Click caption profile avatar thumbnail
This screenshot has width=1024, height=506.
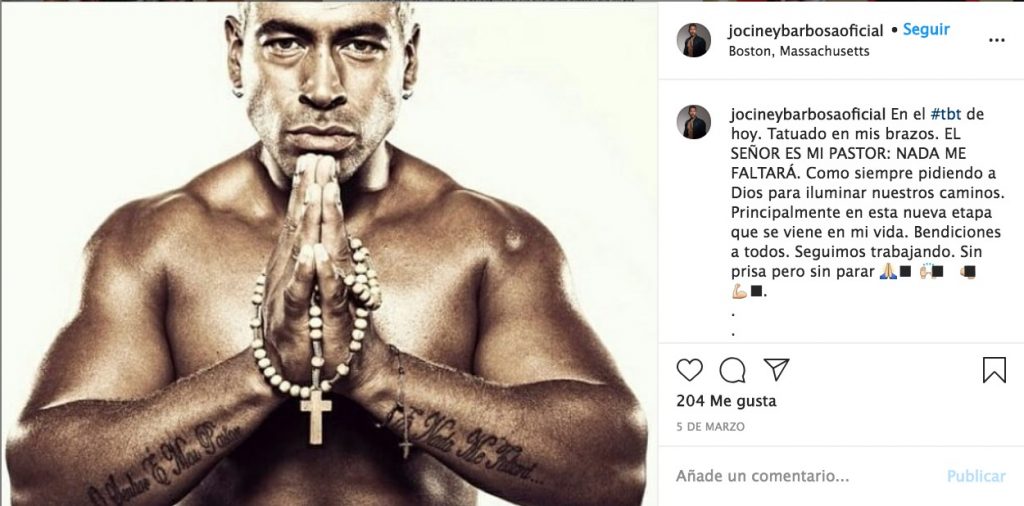click(x=694, y=122)
